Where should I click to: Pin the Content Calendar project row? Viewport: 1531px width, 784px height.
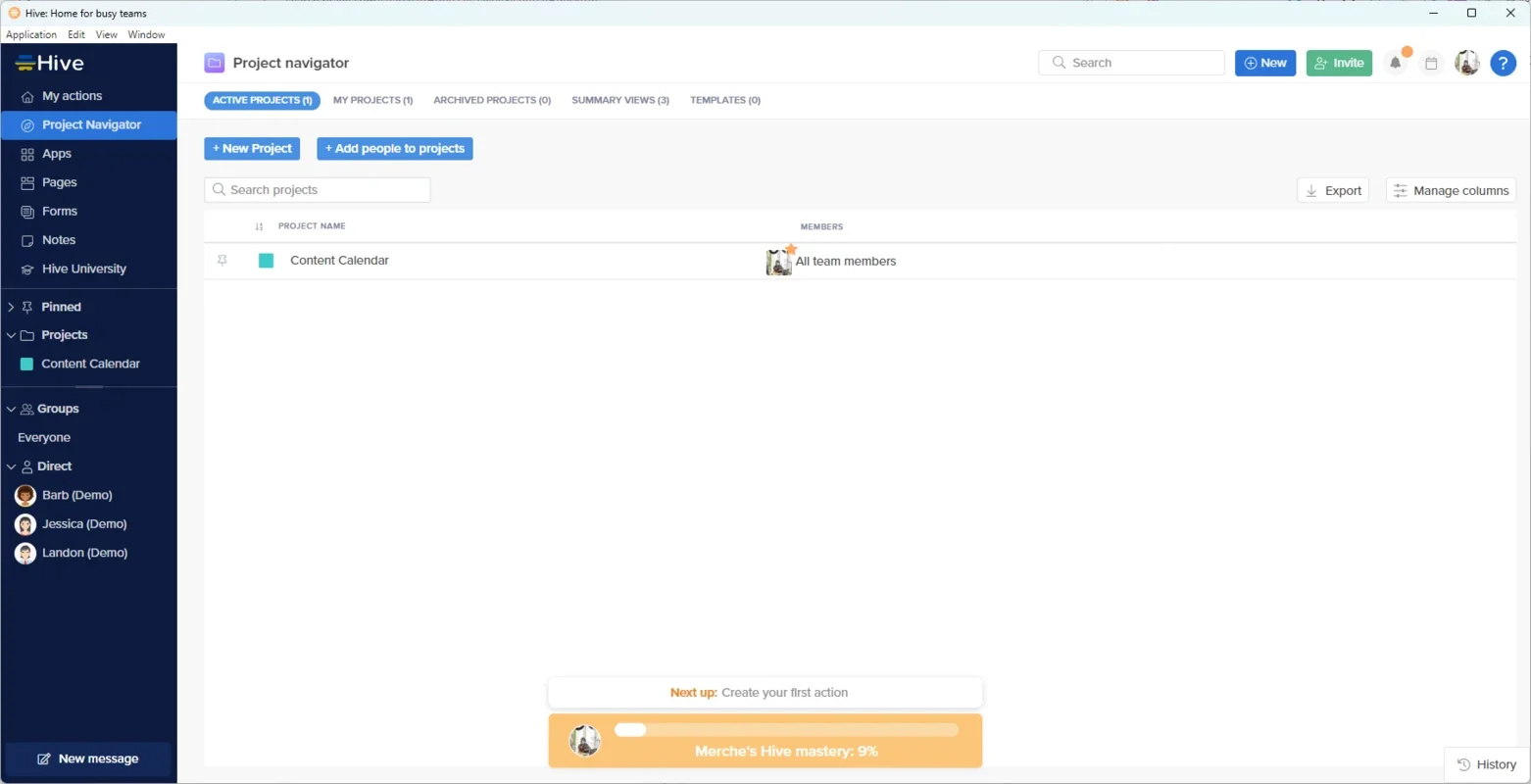click(x=222, y=261)
